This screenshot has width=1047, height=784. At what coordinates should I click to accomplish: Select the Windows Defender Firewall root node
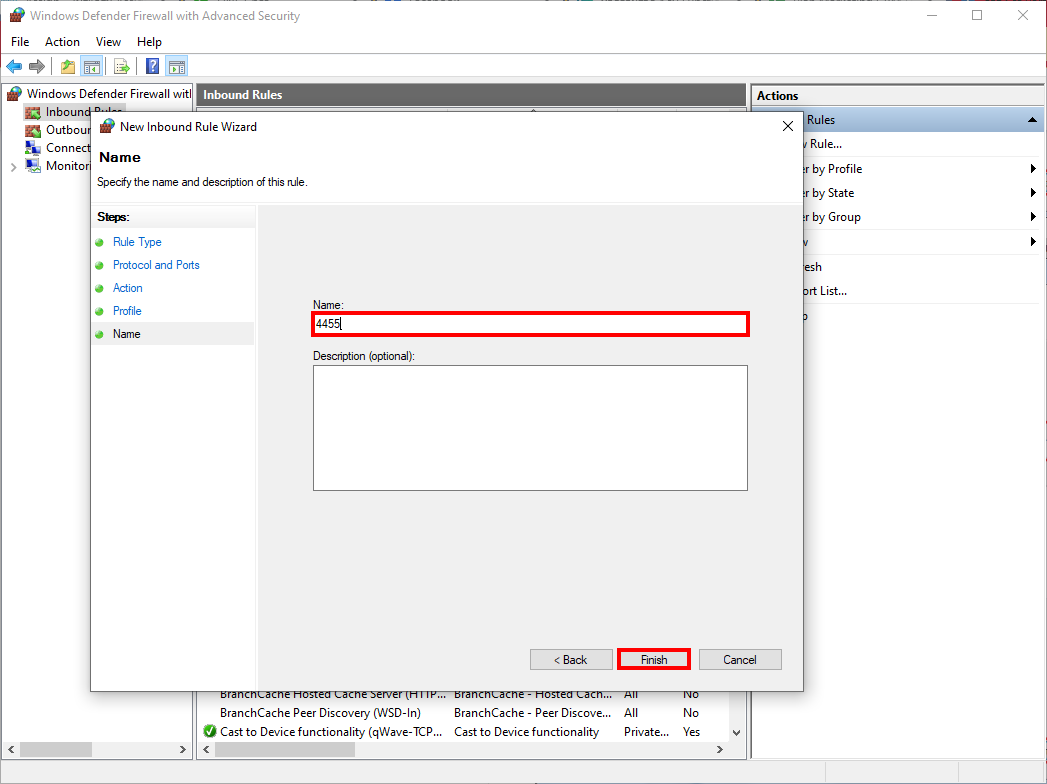click(x=108, y=93)
